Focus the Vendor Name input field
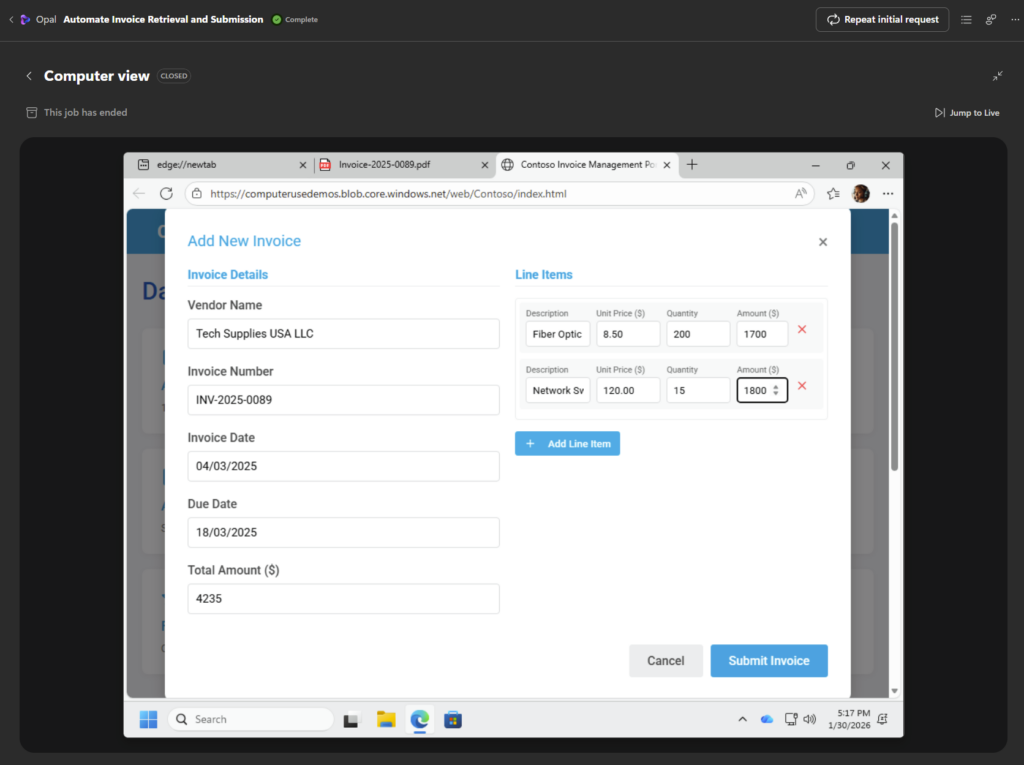 (x=343, y=334)
